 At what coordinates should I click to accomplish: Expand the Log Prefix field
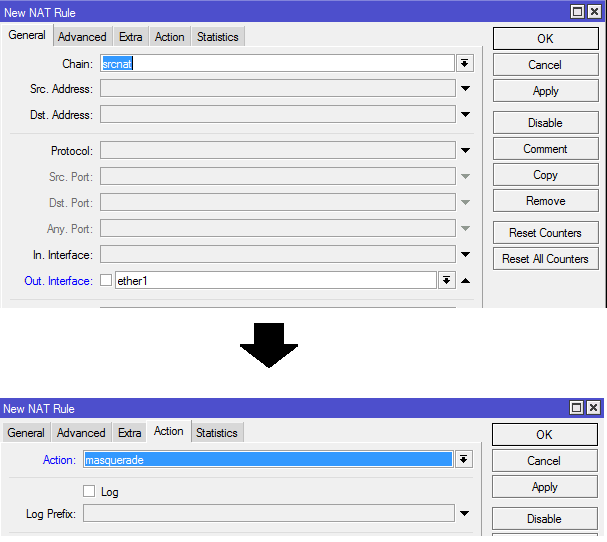(x=464, y=513)
